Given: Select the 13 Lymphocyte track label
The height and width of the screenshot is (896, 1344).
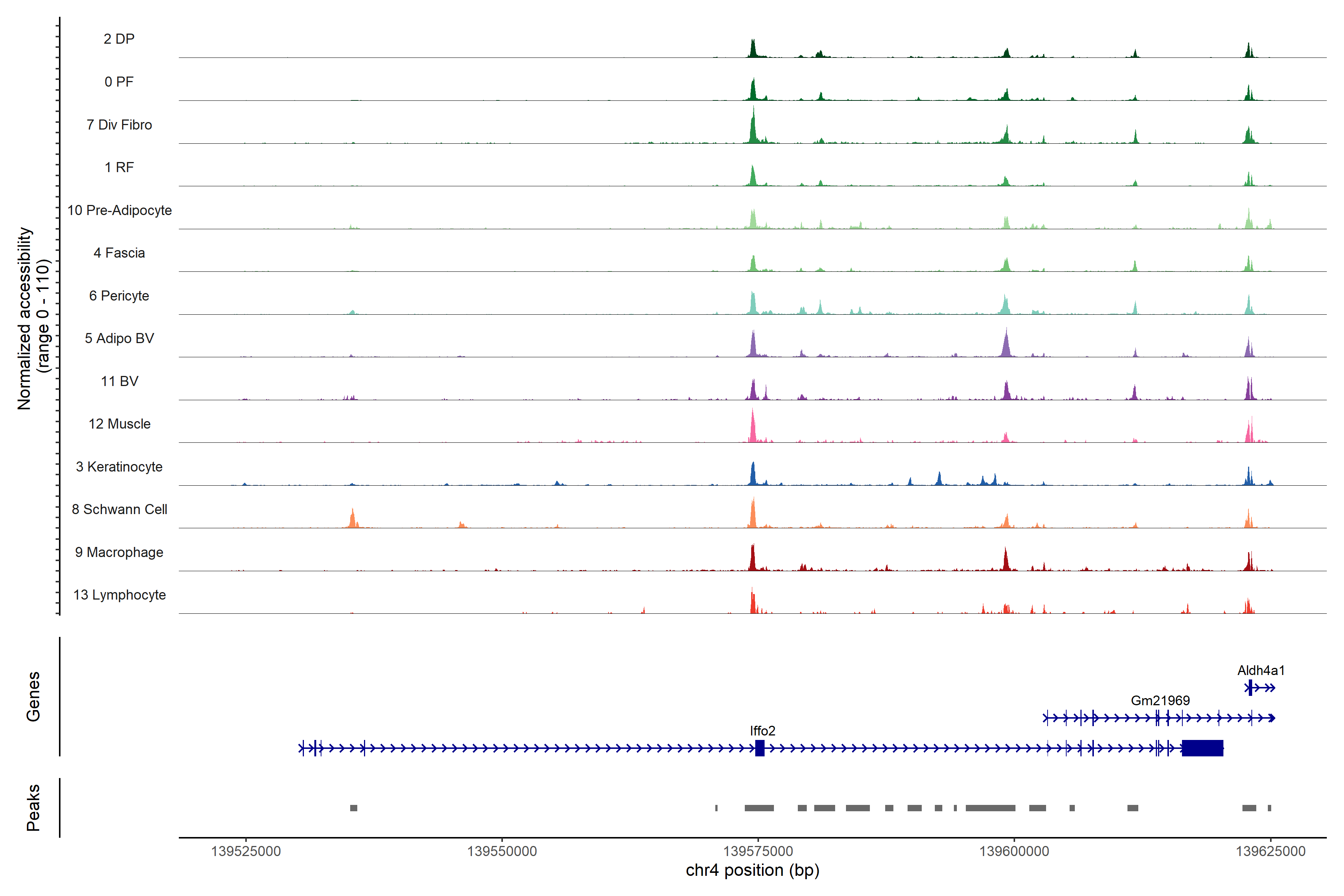Looking at the screenshot, I should point(119,595).
